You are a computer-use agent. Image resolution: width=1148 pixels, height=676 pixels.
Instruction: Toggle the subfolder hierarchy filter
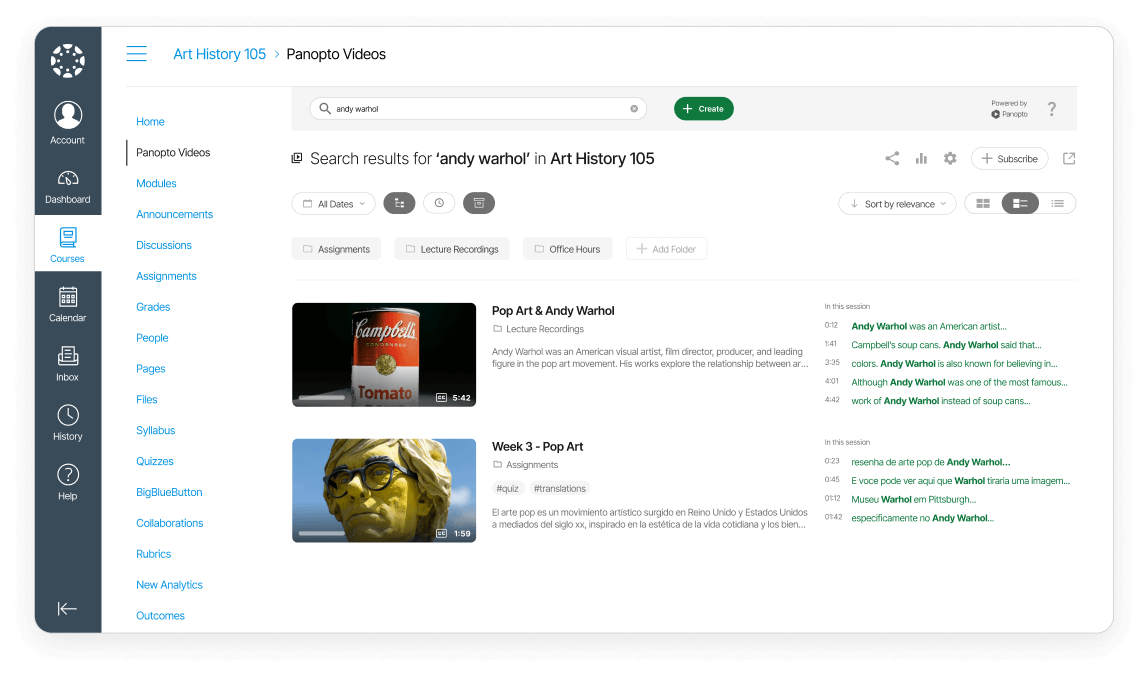pos(399,203)
